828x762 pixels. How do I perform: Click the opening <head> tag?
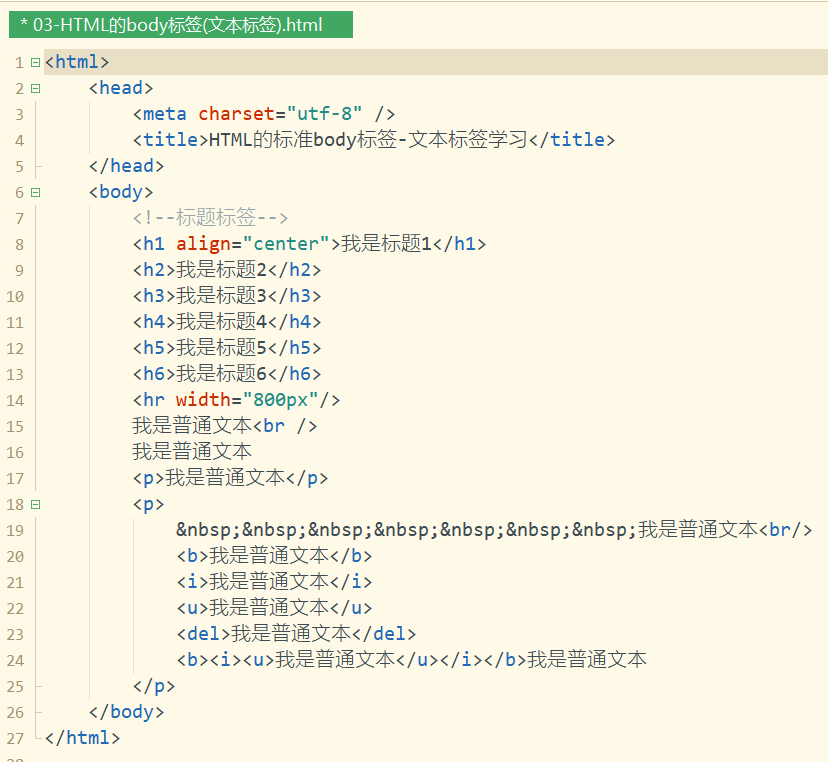pyautogui.click(x=121, y=88)
